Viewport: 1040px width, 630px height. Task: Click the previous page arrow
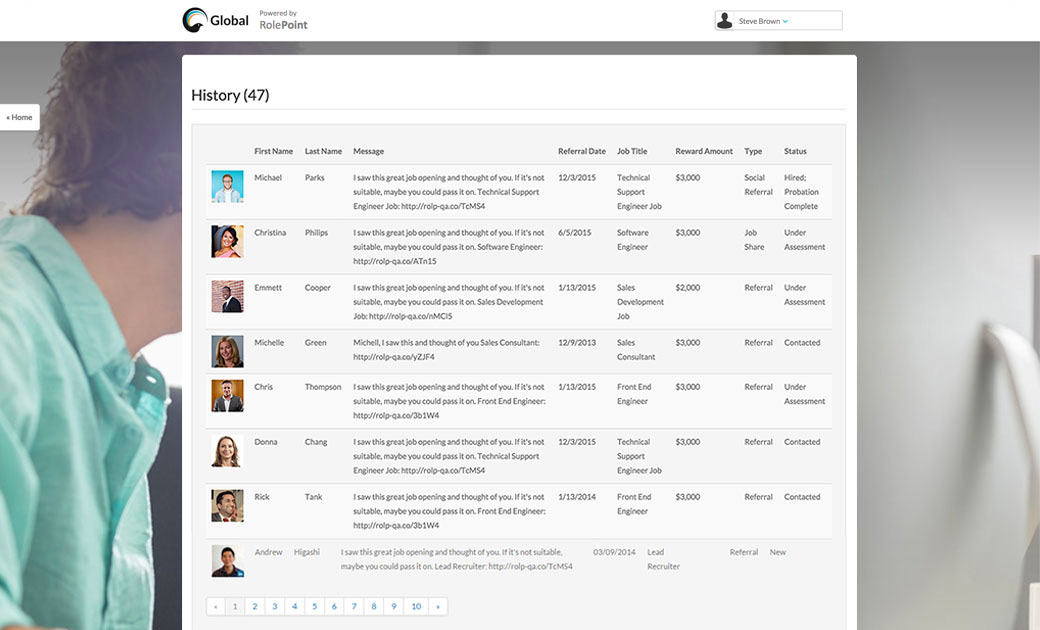coord(215,606)
